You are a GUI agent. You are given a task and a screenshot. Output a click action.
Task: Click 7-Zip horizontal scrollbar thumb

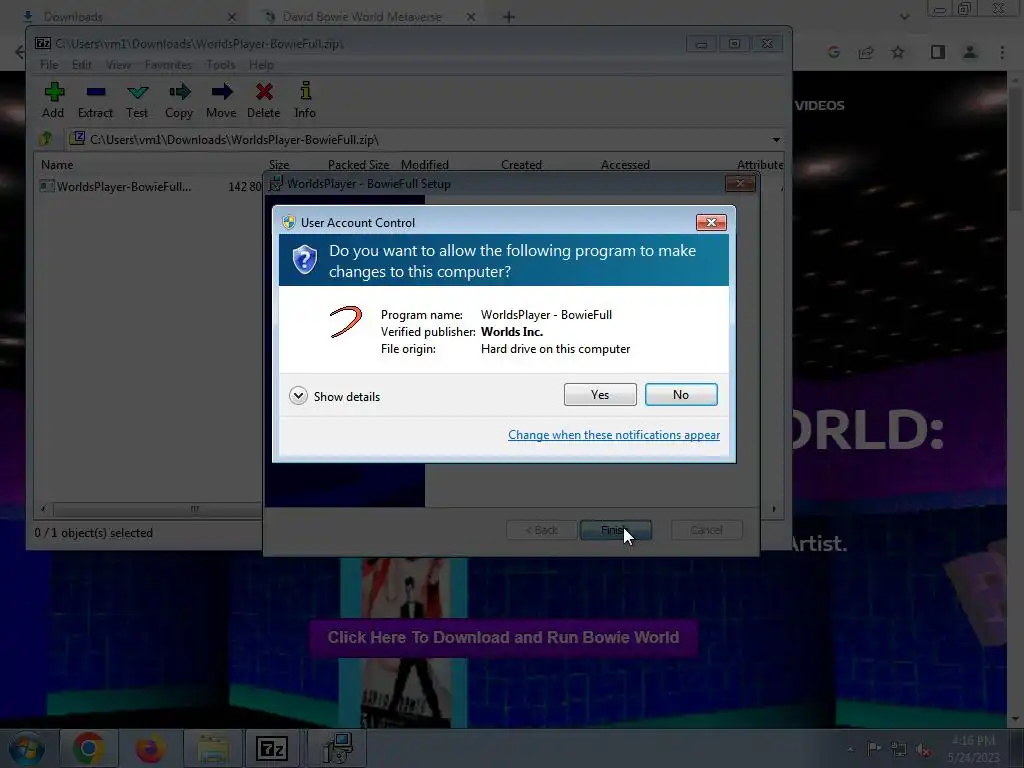(x=195, y=509)
